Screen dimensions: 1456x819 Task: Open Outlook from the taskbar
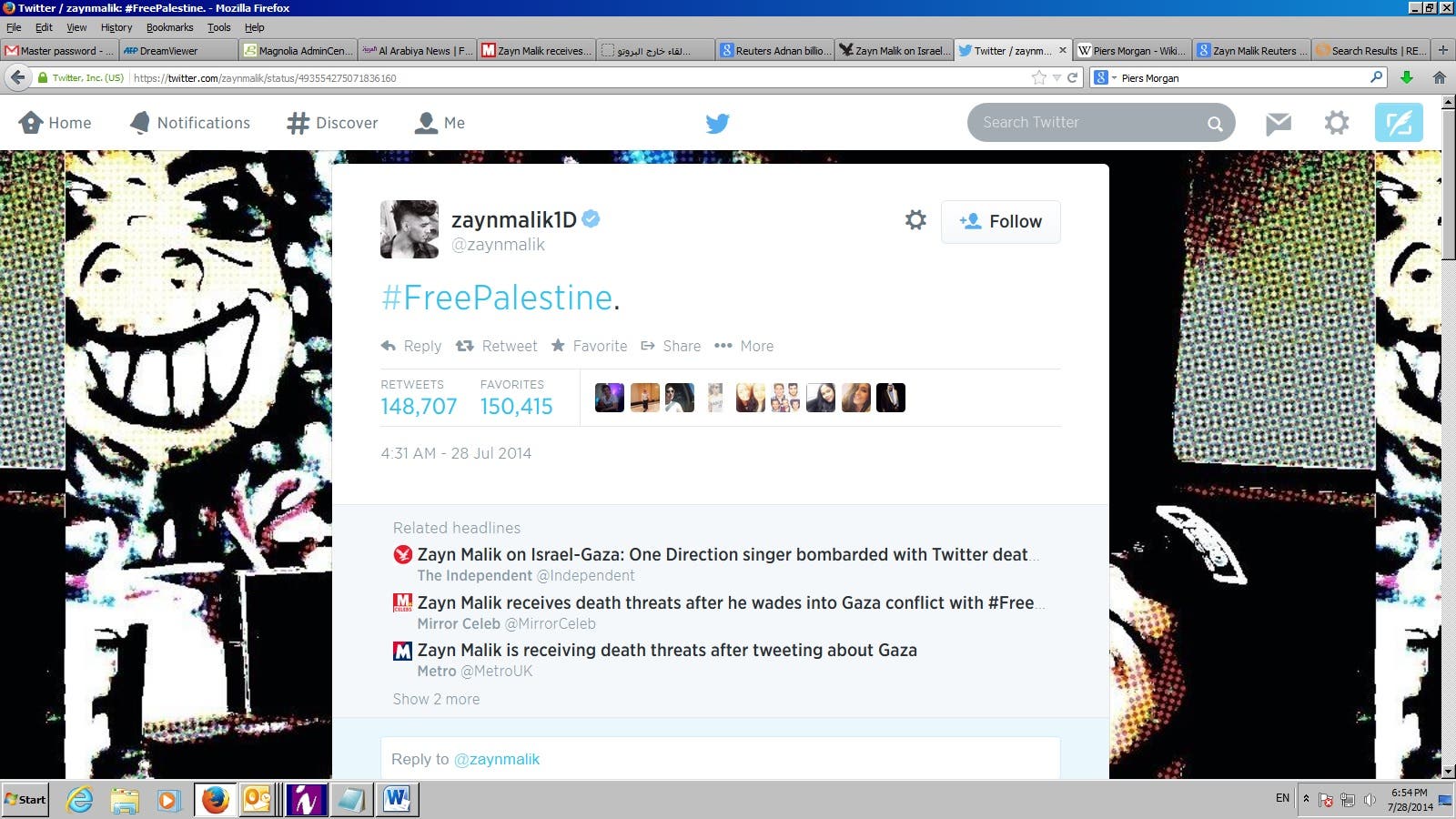258,800
